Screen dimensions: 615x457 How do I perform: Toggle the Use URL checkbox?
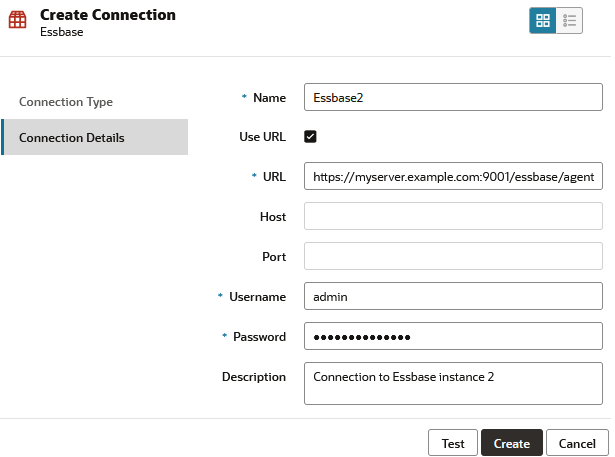coord(310,136)
